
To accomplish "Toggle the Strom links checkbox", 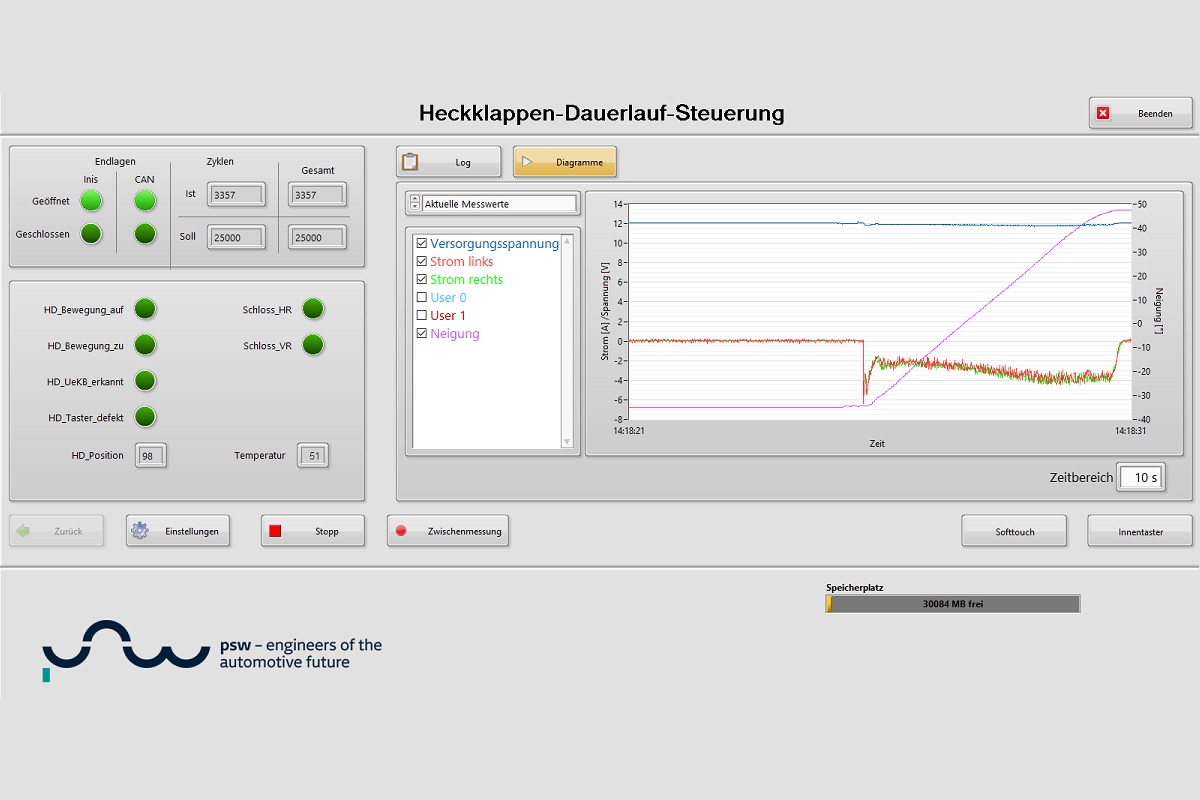I will 421,262.
